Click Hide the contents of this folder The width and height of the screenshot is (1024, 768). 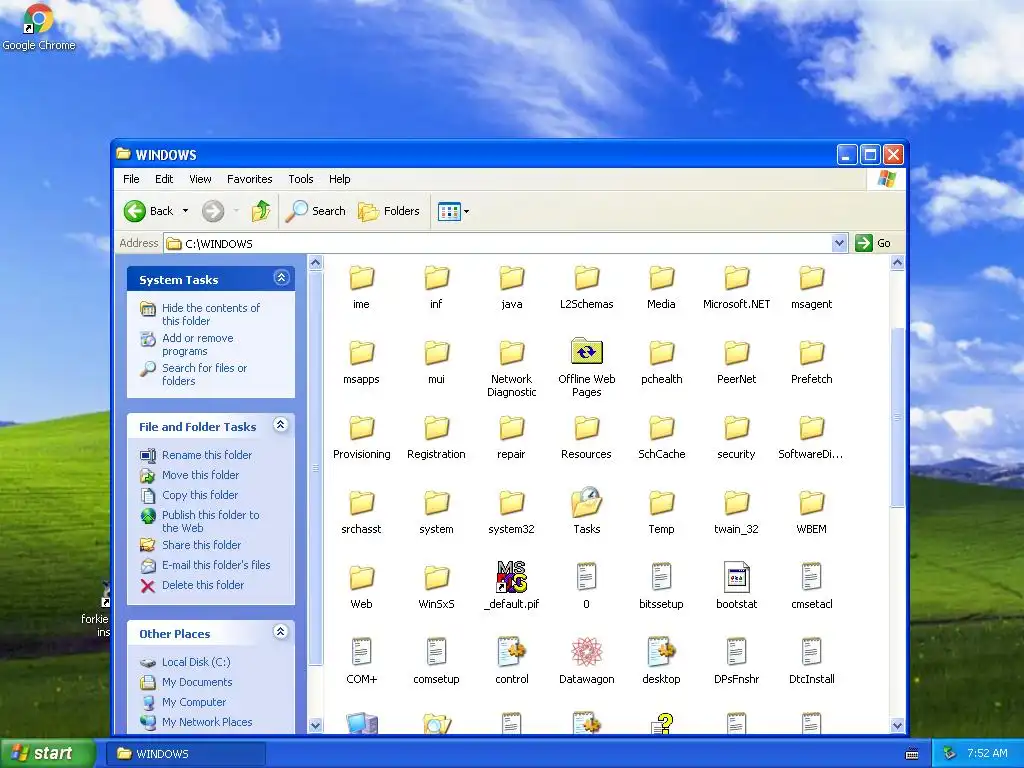210,314
